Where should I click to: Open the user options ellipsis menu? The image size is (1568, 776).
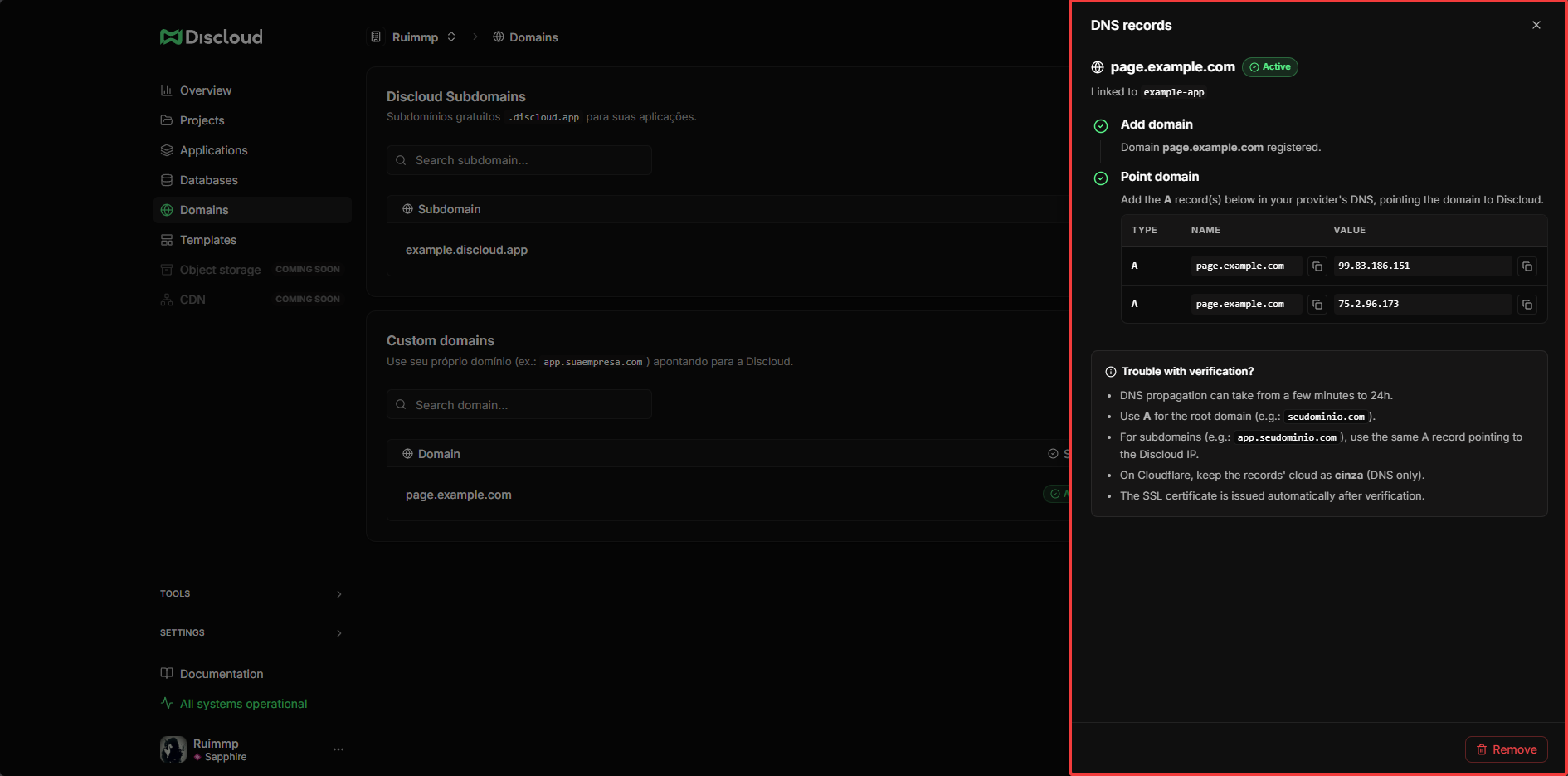click(338, 749)
